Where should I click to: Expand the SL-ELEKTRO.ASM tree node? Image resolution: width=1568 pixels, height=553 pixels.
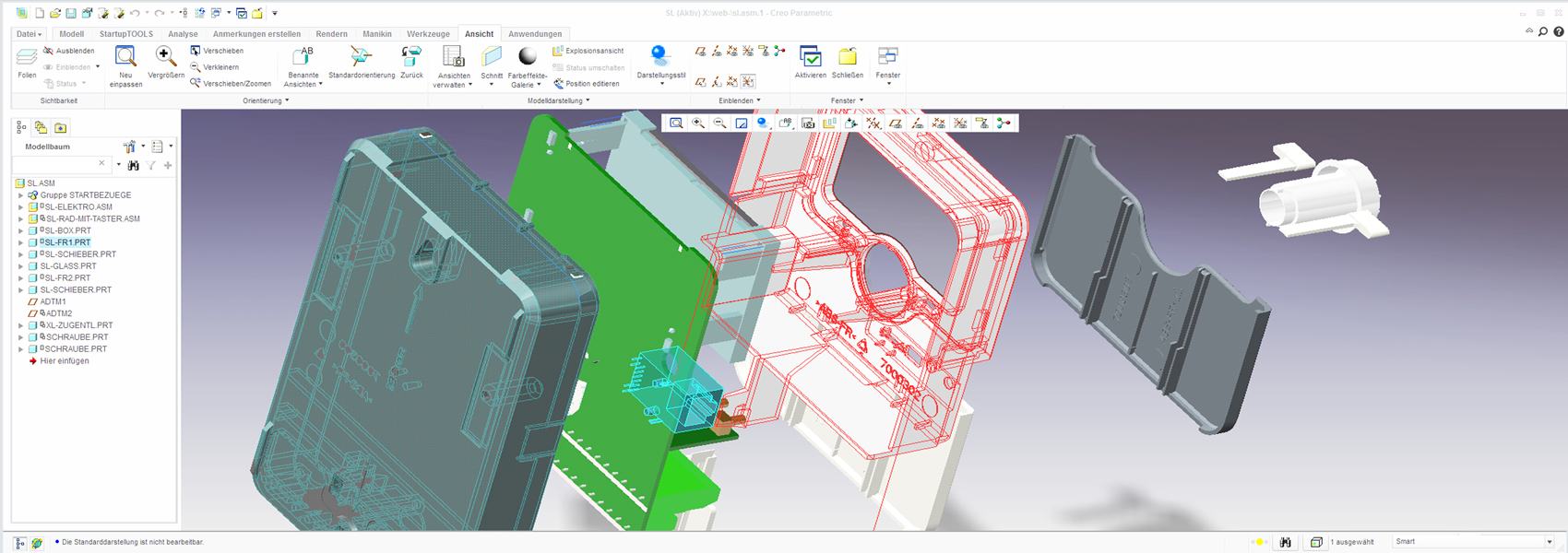point(21,207)
